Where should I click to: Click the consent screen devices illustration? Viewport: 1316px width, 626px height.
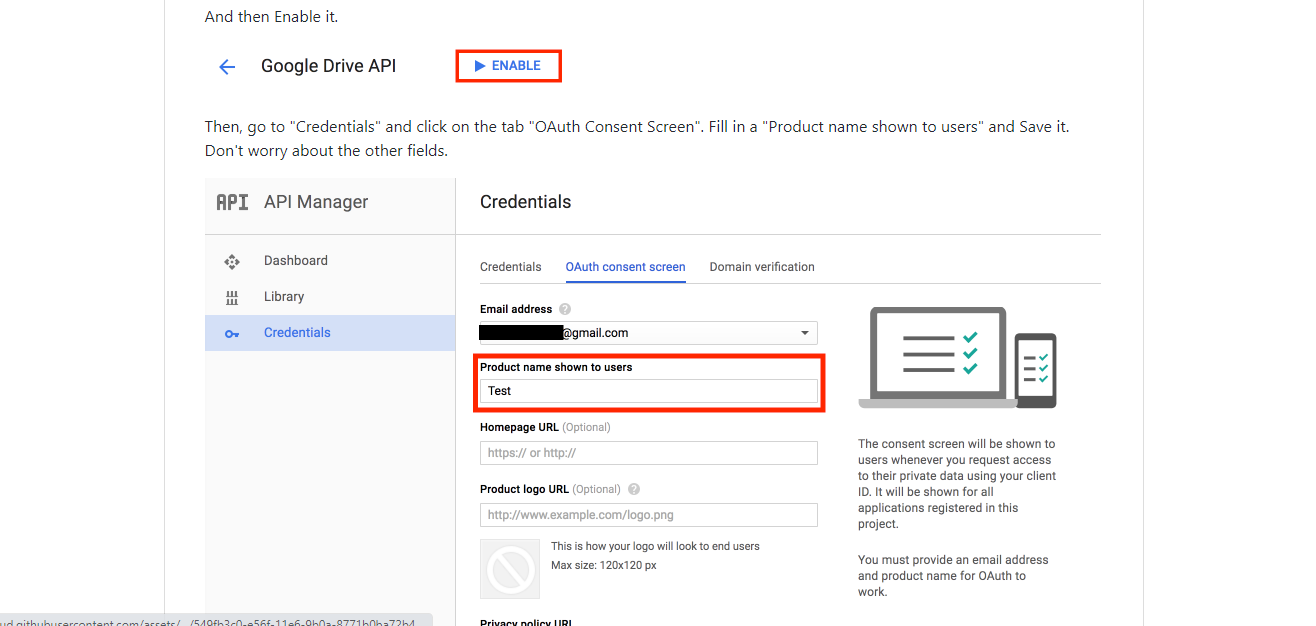tap(957, 357)
